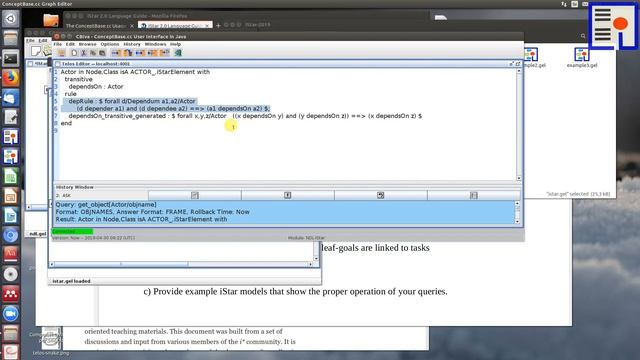The height and width of the screenshot is (360, 640).
Task: Open a new Firefox tab with plus
Action: click(218, 25)
